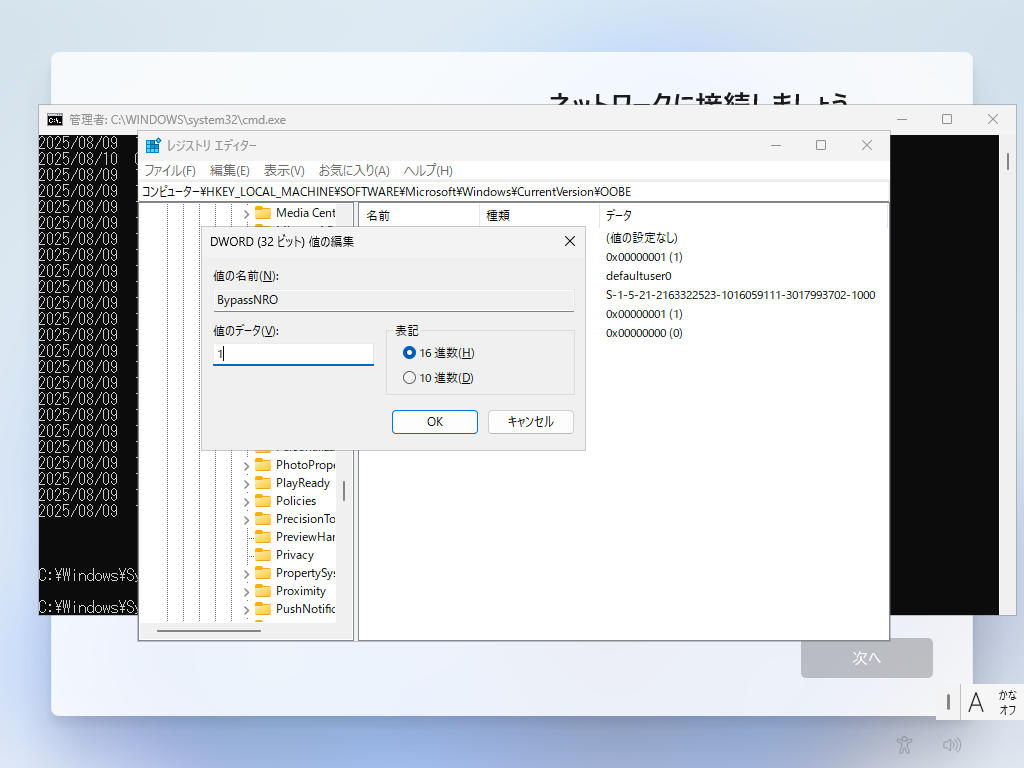The width and height of the screenshot is (1024, 768).
Task: Minimize the Registry Editor window
Action: tap(776, 145)
